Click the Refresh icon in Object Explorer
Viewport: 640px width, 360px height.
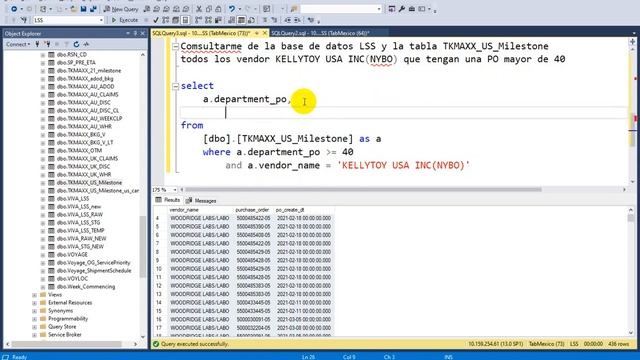(x=76, y=44)
